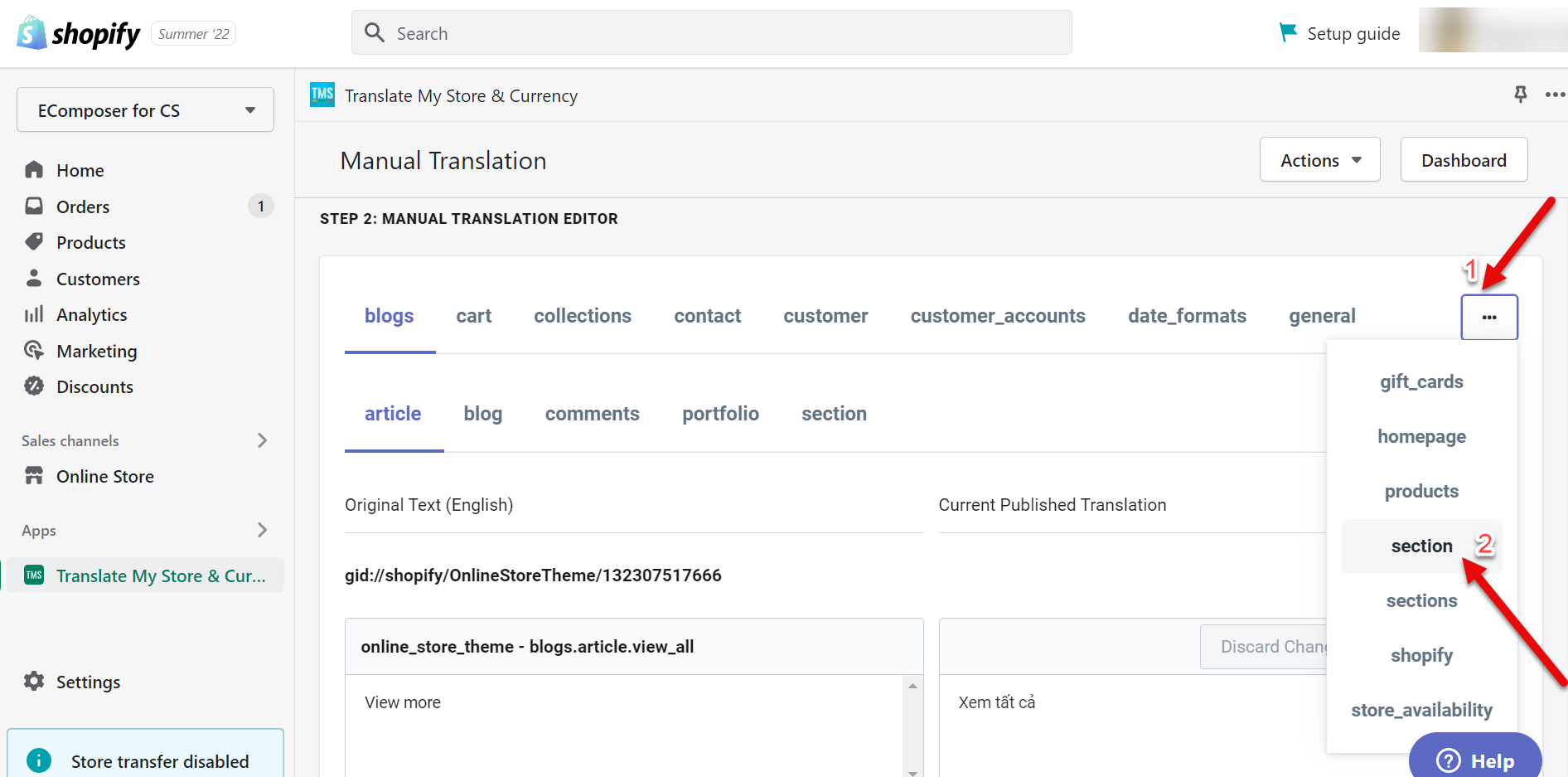The height and width of the screenshot is (777, 1568).
Task: Click the Shopify logo
Action: [77, 33]
